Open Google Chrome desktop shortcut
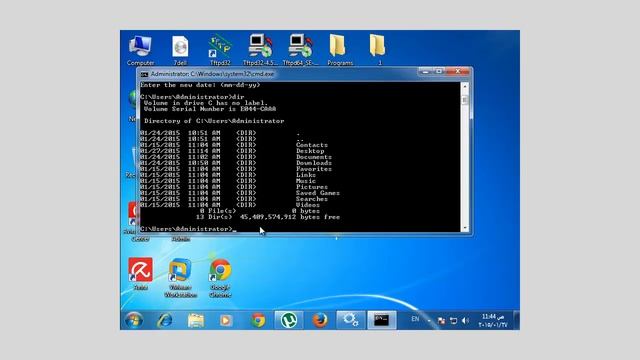 220,278
